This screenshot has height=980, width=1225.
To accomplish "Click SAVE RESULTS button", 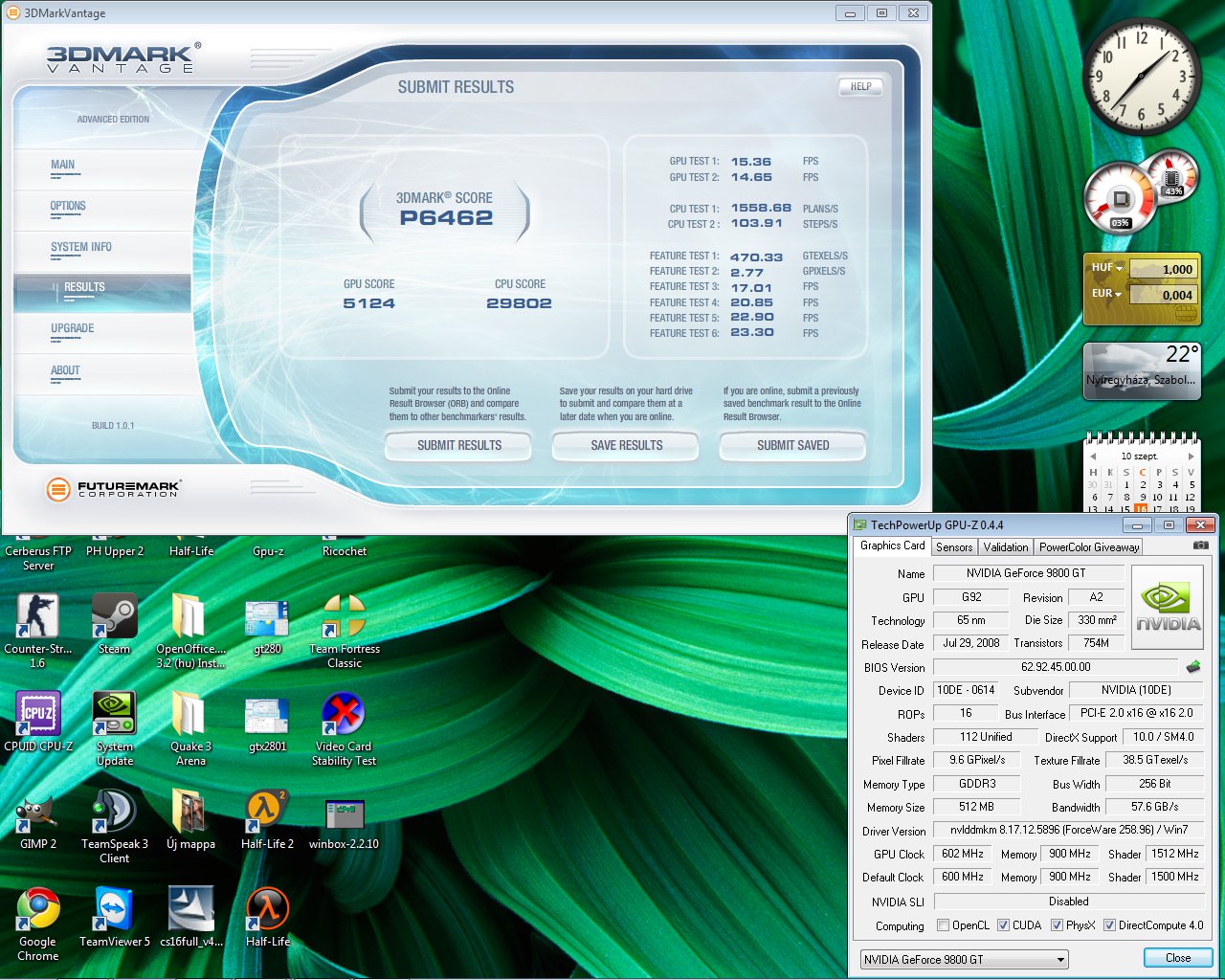I will [x=626, y=445].
